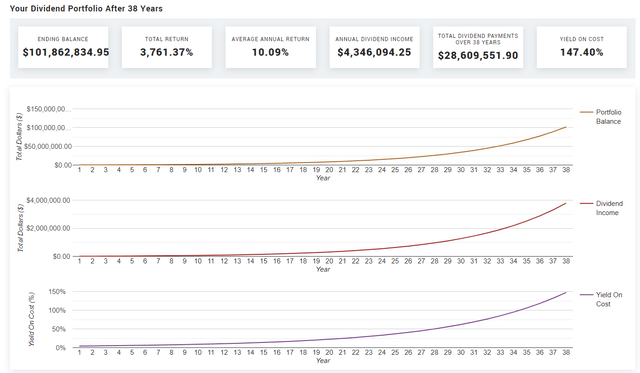Screen dimensions: 640x373
Task: Click the 'Your Dividend Portfolio After 38 Years' heading
Action: coord(86,9)
